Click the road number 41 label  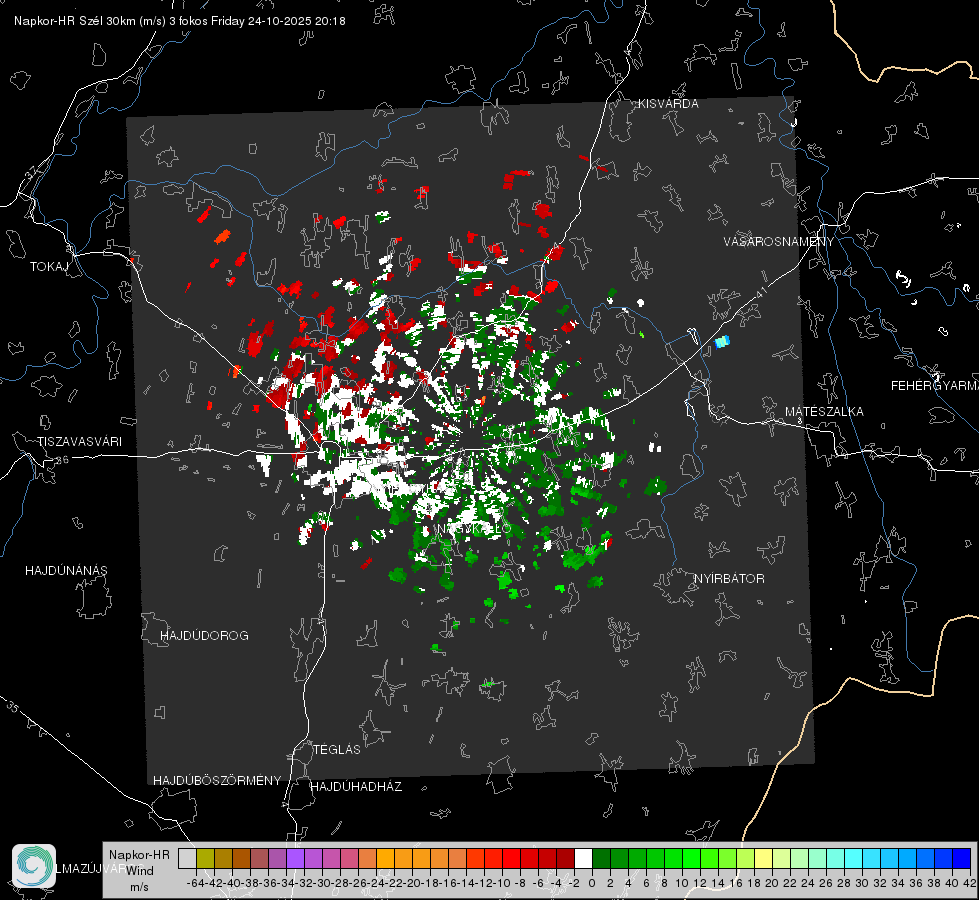point(760,292)
